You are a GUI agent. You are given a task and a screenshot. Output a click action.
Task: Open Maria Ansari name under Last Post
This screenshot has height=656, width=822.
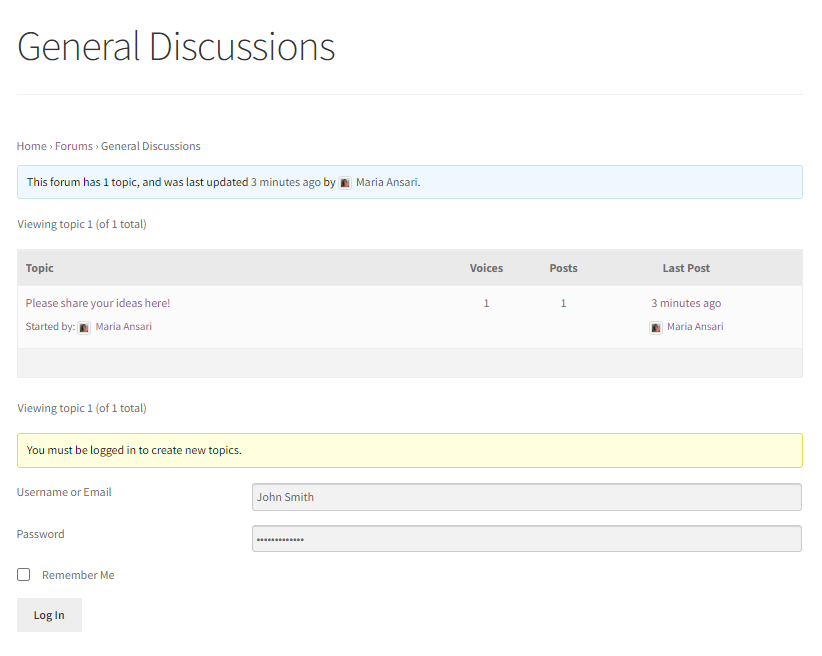point(695,327)
